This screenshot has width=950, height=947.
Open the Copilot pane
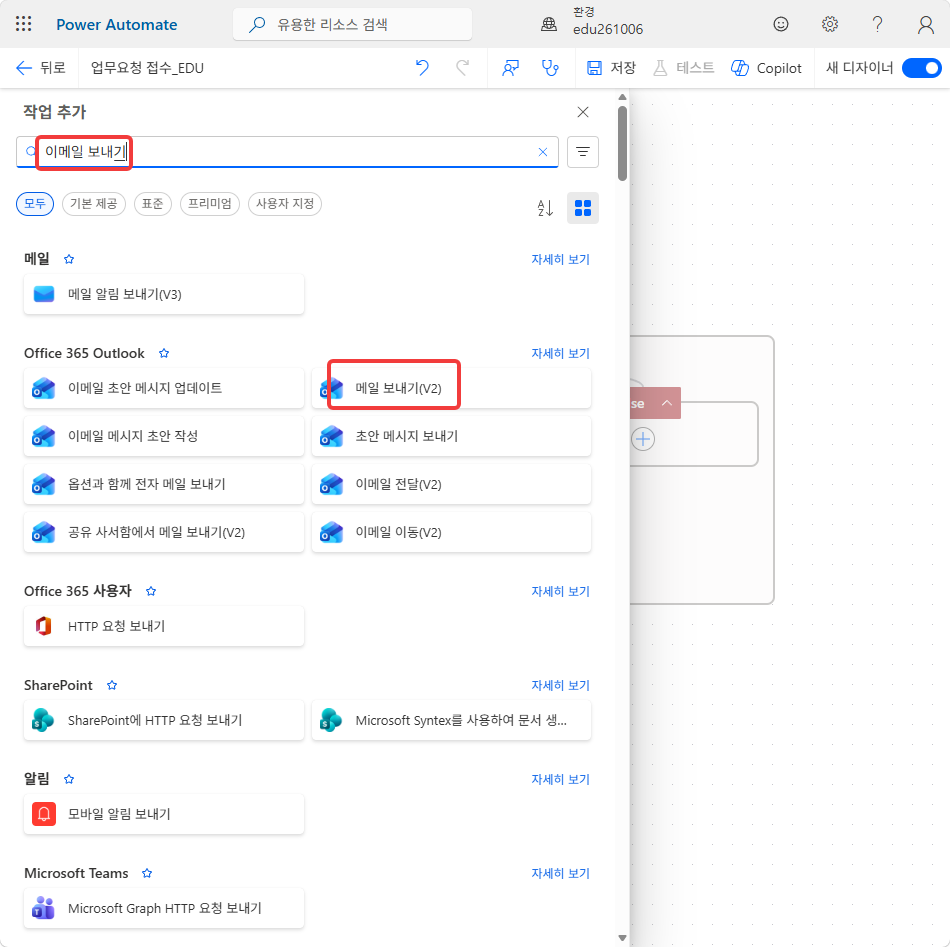[766, 68]
